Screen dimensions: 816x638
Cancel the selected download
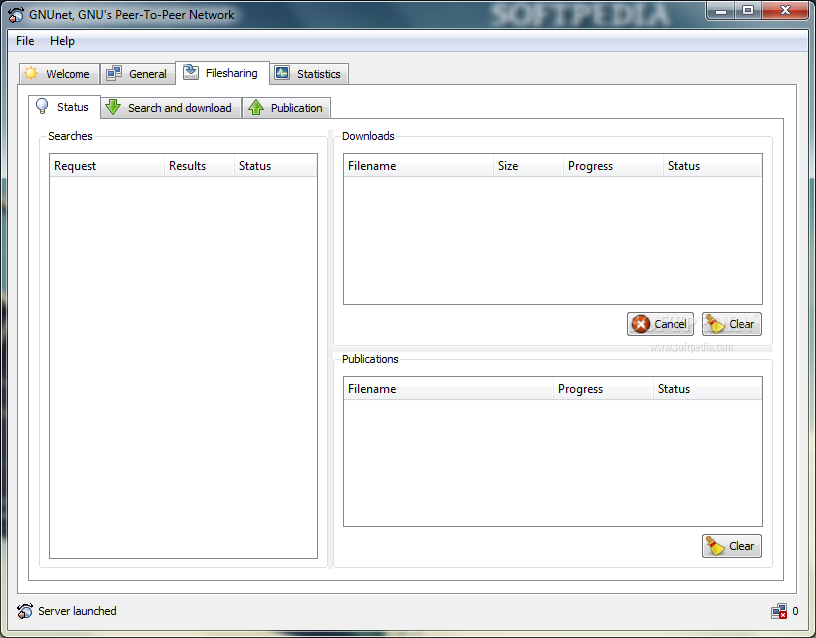pos(660,324)
